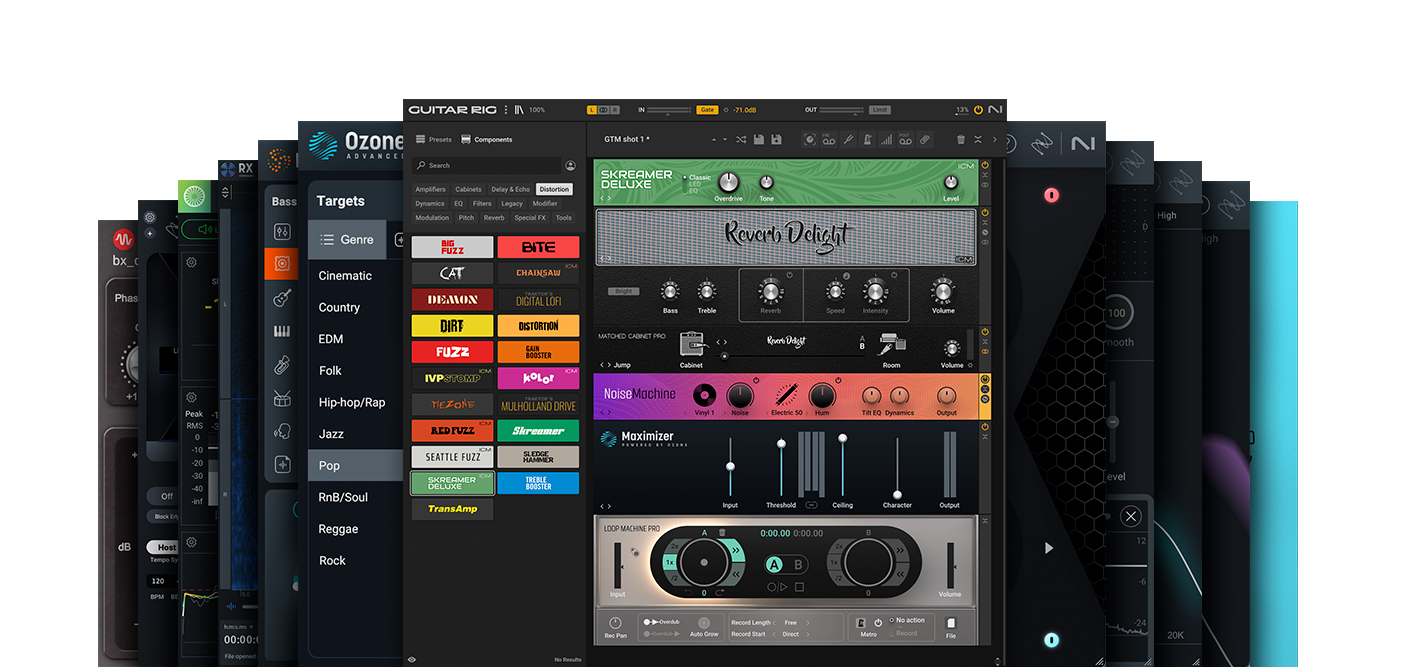Click the Vinyl 1 record icon in NoiseMachine
This screenshot has height=667, width=1410.
(705, 394)
